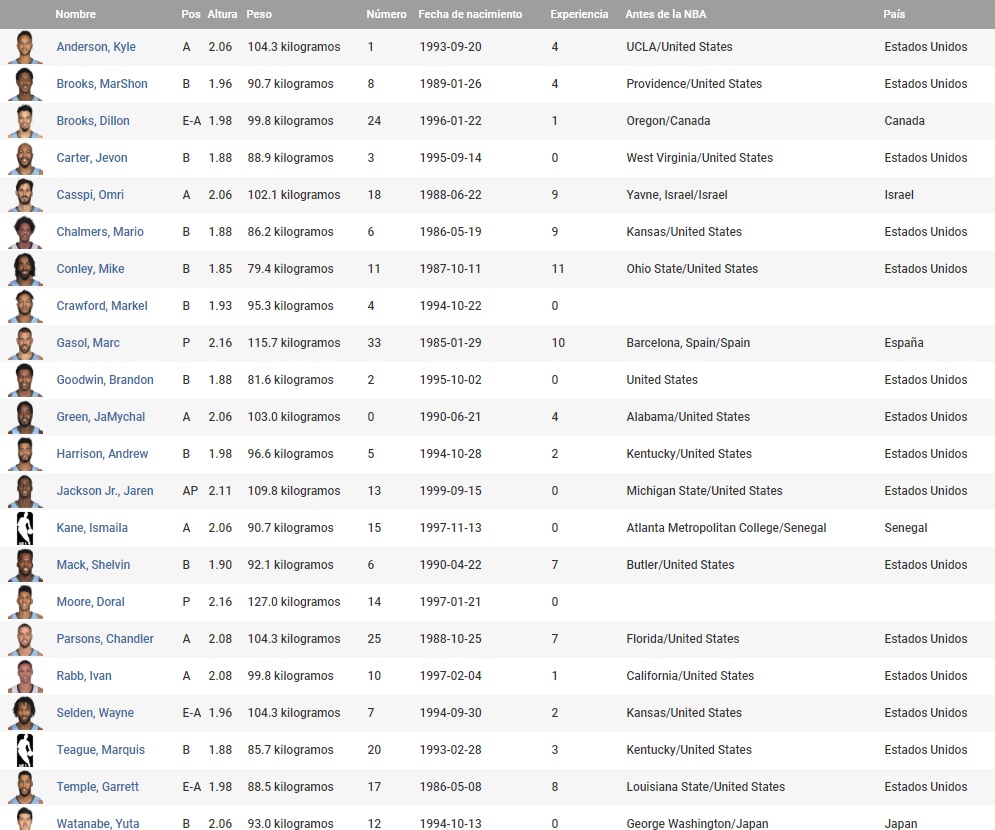
Task: Click the Experiencia column header
Action: (x=579, y=14)
